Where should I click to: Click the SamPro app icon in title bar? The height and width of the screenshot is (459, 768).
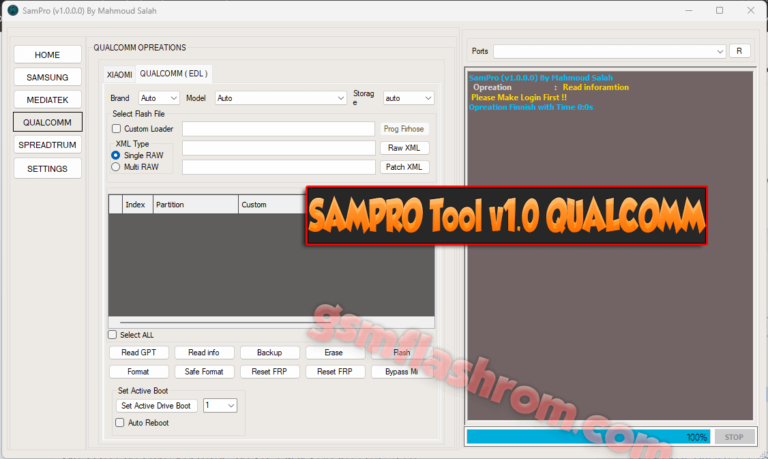tap(12, 10)
